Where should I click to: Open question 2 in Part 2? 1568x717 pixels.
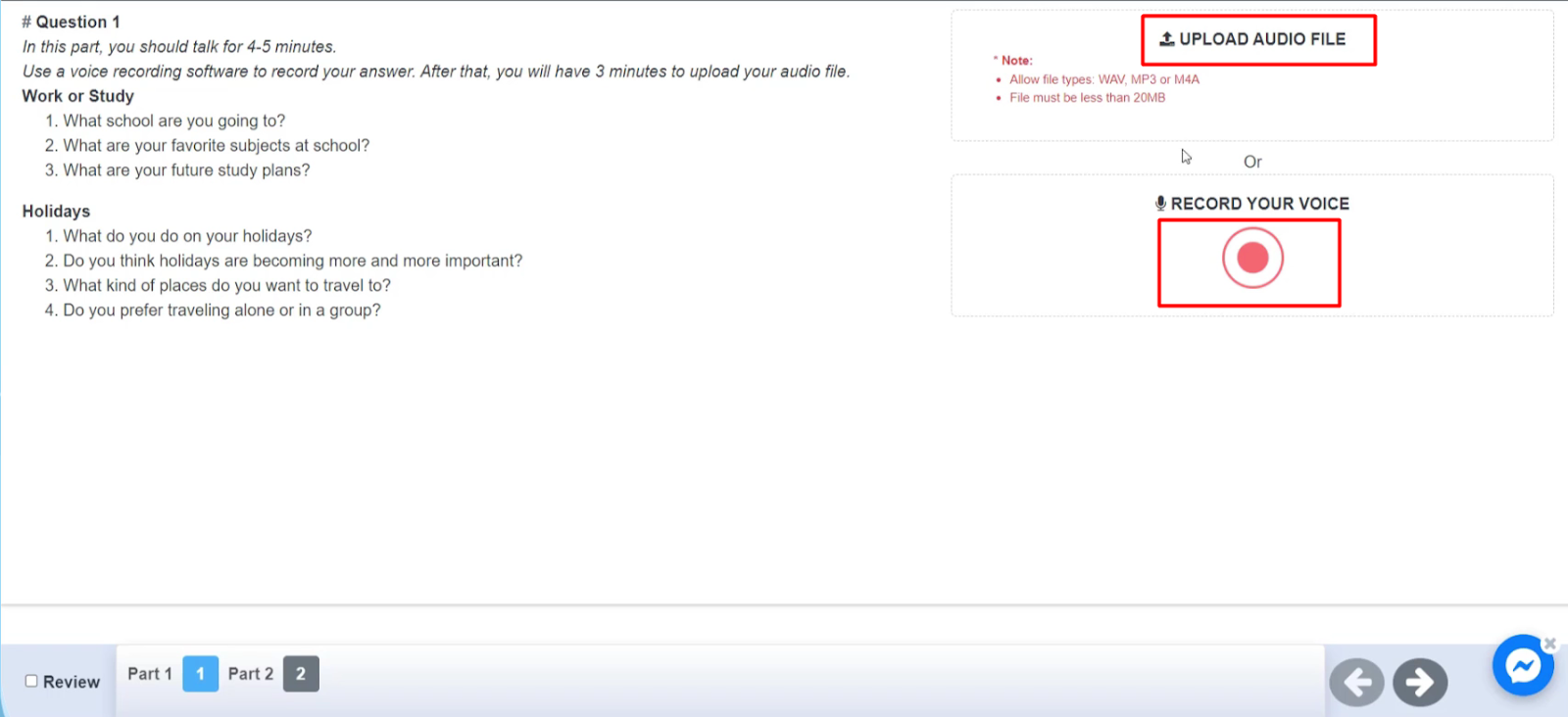[301, 674]
